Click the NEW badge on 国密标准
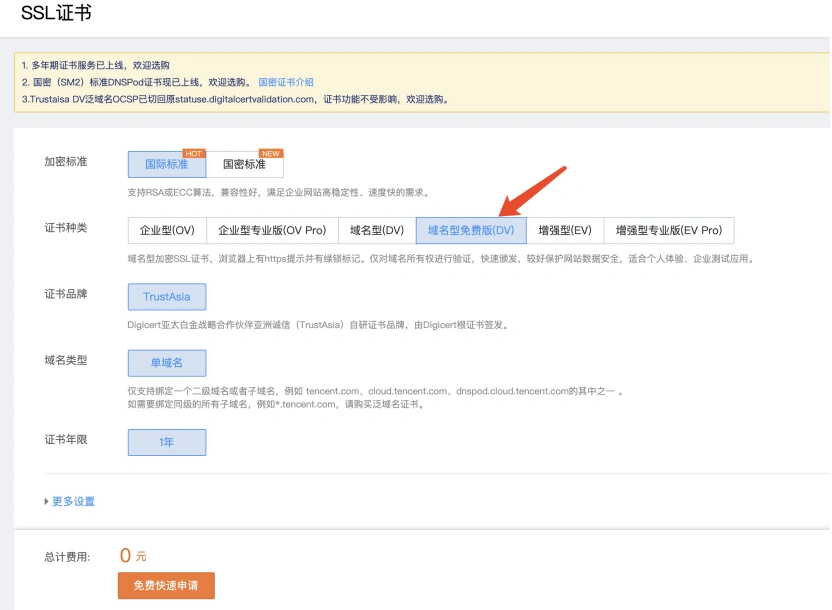The image size is (832, 610). [270, 154]
